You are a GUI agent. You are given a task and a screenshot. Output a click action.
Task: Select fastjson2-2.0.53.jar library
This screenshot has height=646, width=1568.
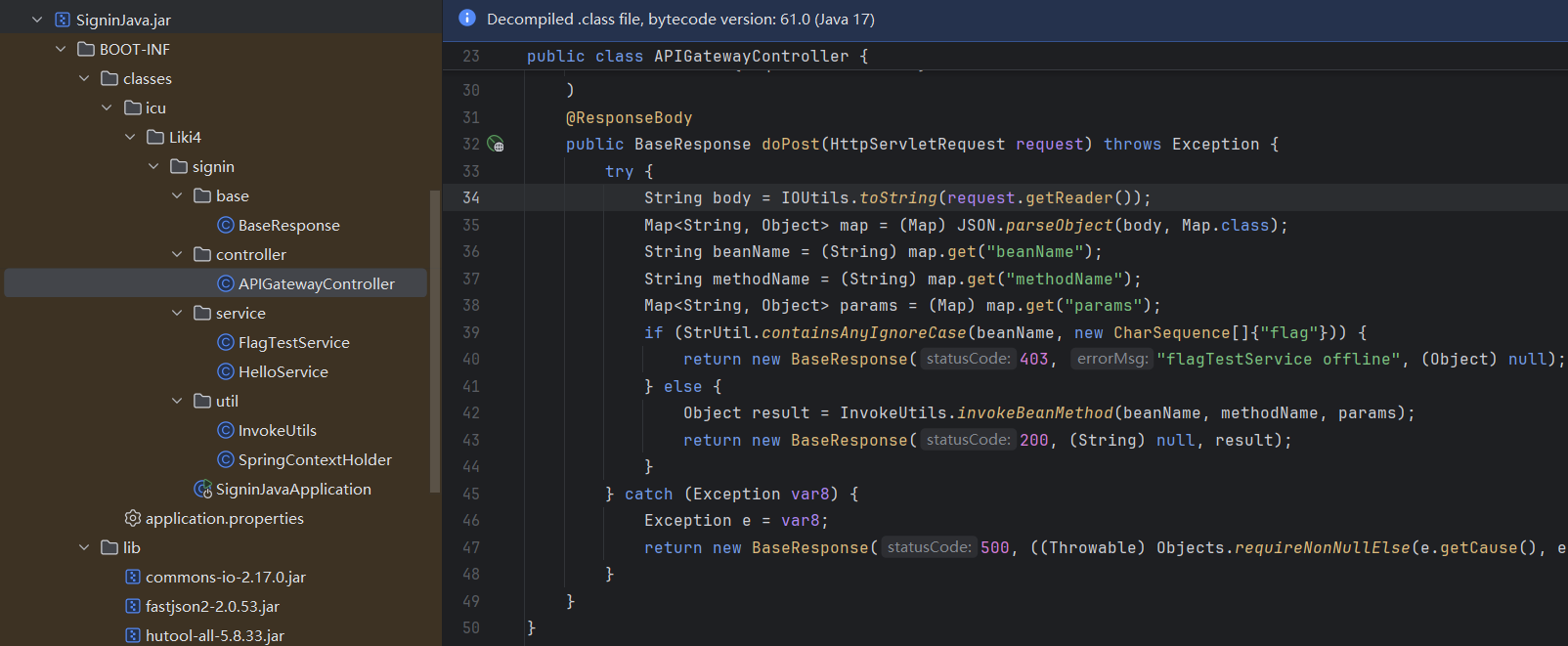click(x=212, y=606)
